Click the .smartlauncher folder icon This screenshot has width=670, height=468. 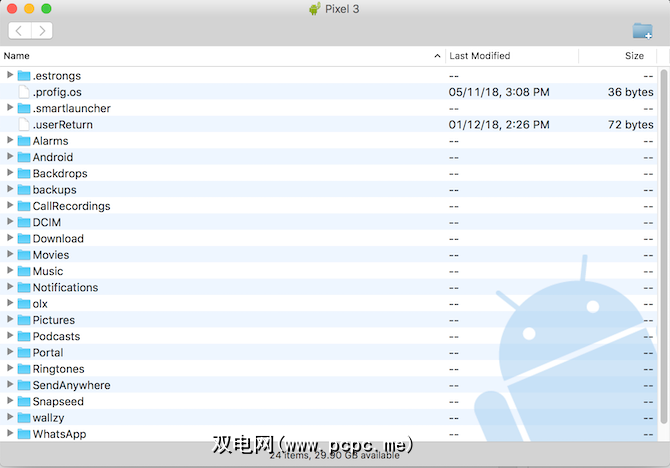pos(24,109)
